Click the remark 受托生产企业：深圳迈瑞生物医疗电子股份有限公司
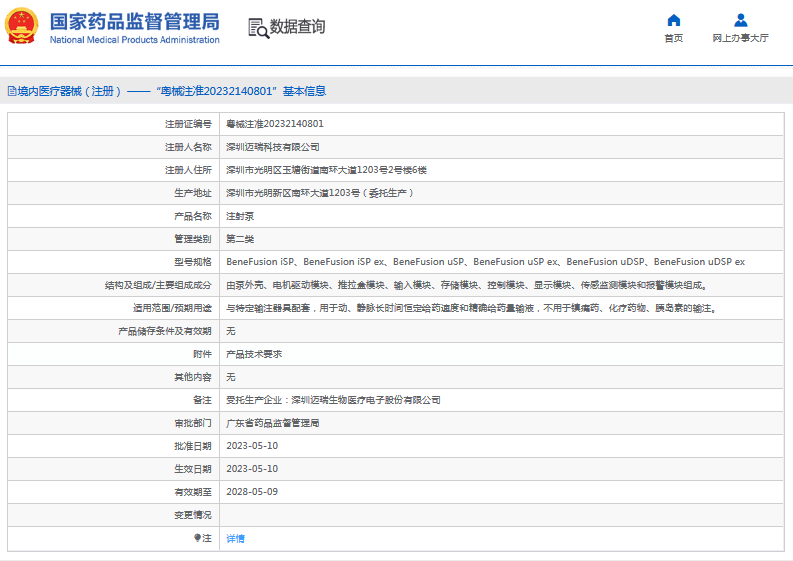Viewport: 793px width, 561px height. tap(333, 400)
